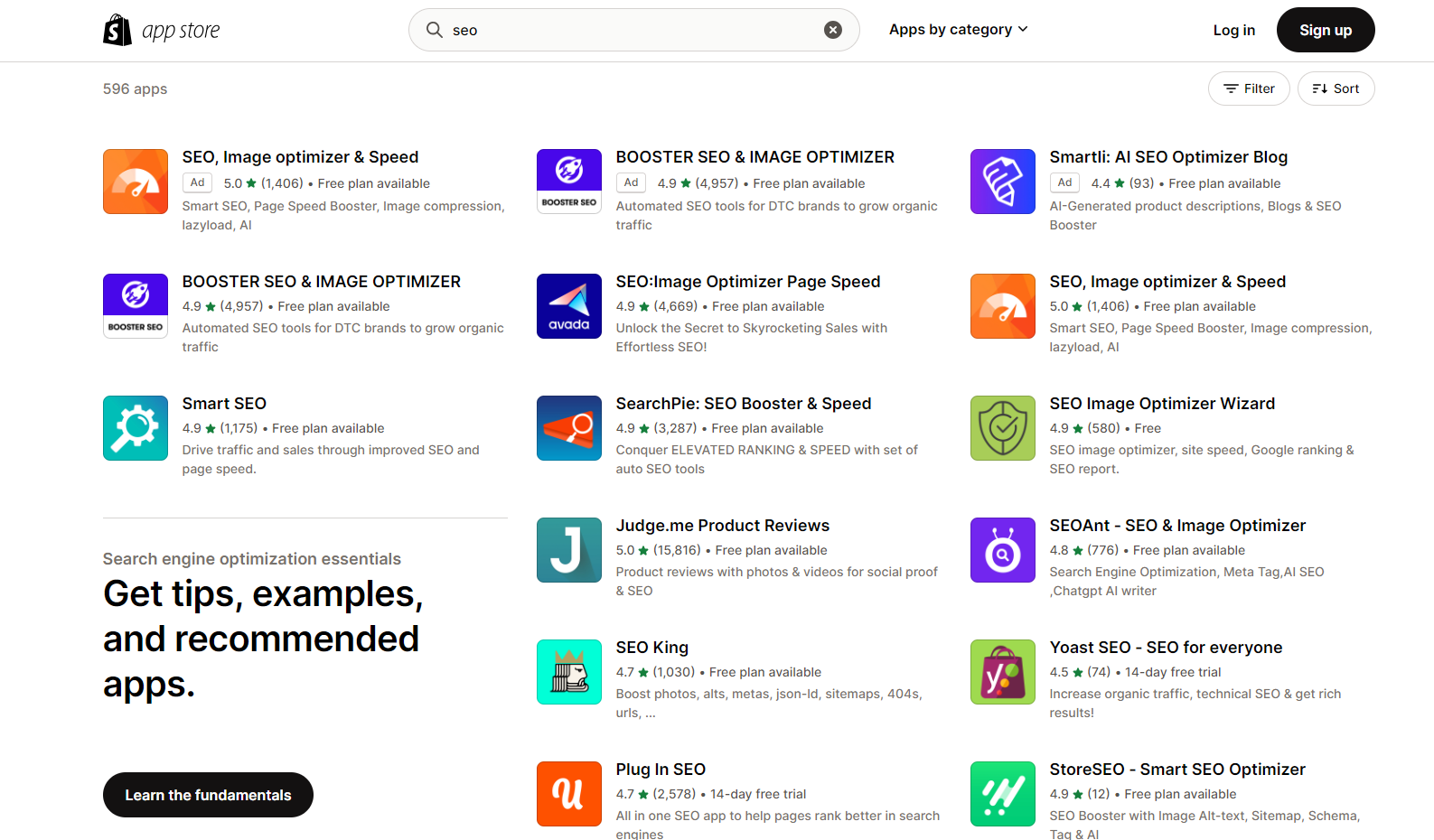Open the Yoast SEO - SEO for everyone title
Screen dimensions: 1434x840
pyautogui.click(x=1166, y=648)
